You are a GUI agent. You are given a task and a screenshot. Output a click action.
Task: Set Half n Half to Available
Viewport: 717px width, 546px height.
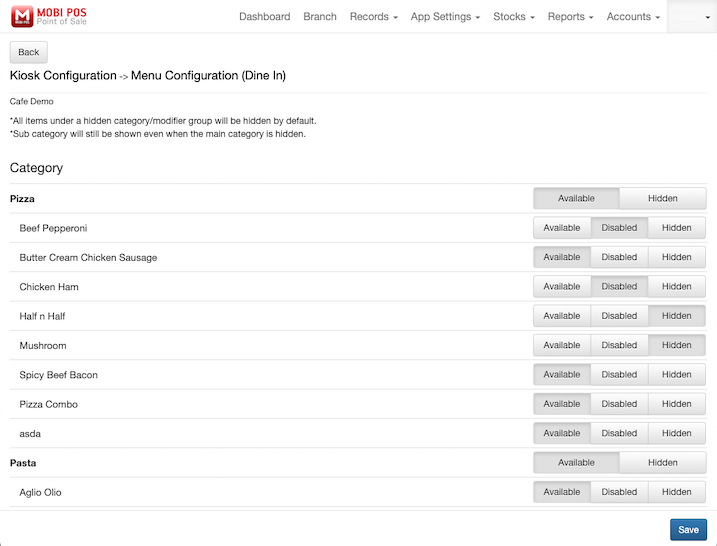[562, 316]
